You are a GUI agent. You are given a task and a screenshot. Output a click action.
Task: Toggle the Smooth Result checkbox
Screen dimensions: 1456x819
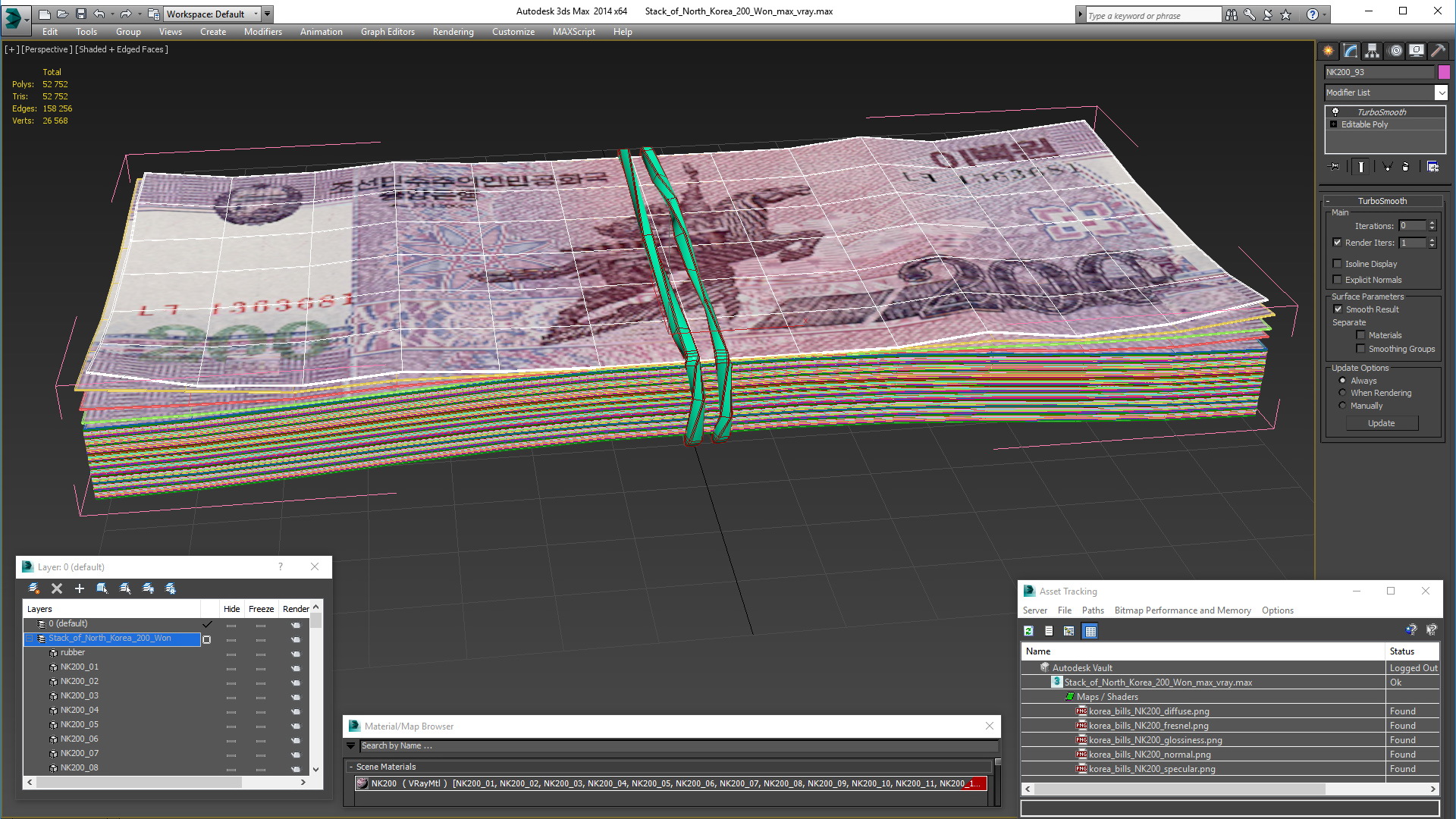click(x=1338, y=309)
